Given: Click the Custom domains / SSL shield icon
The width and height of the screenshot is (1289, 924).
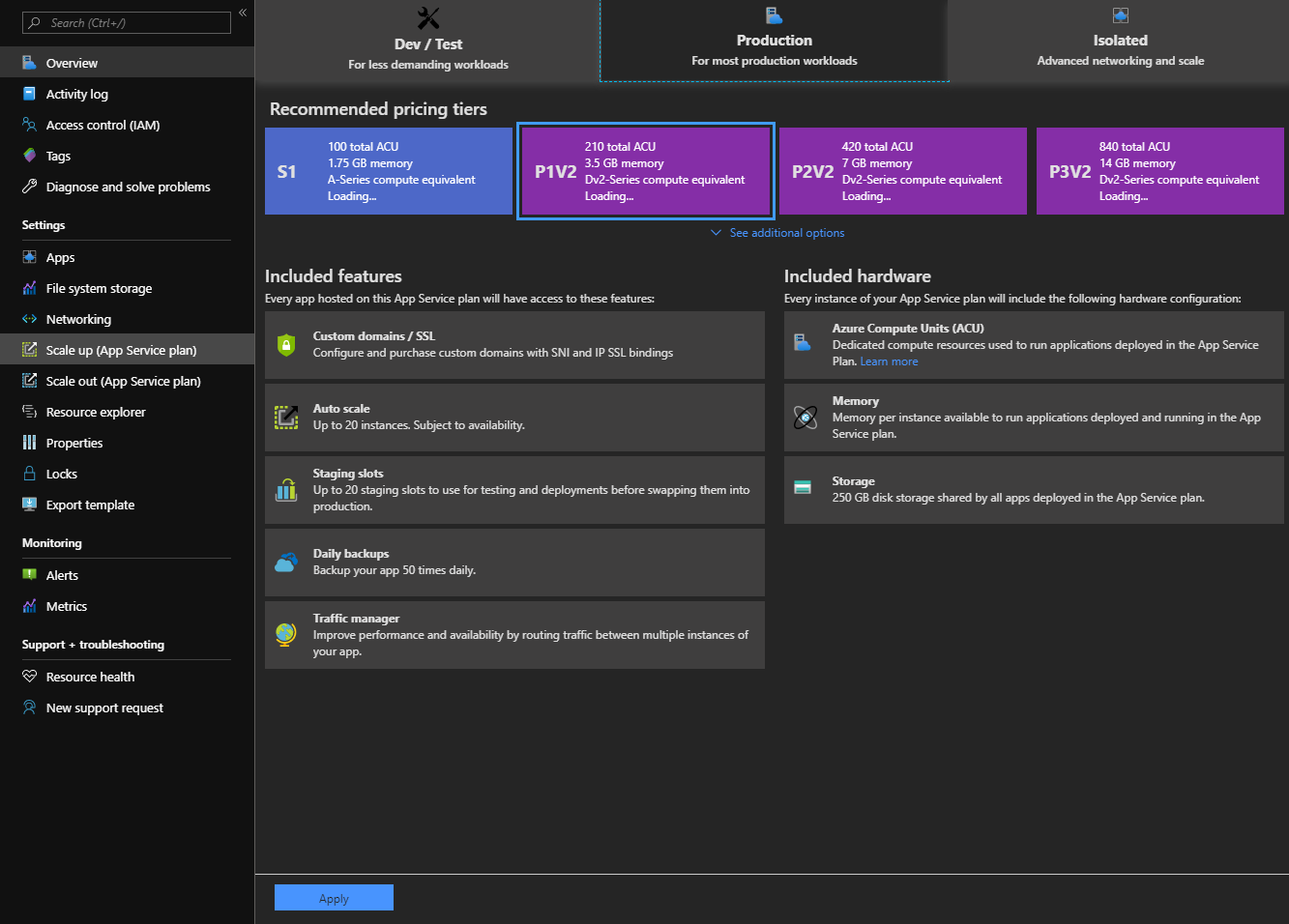Looking at the screenshot, I should 286,345.
